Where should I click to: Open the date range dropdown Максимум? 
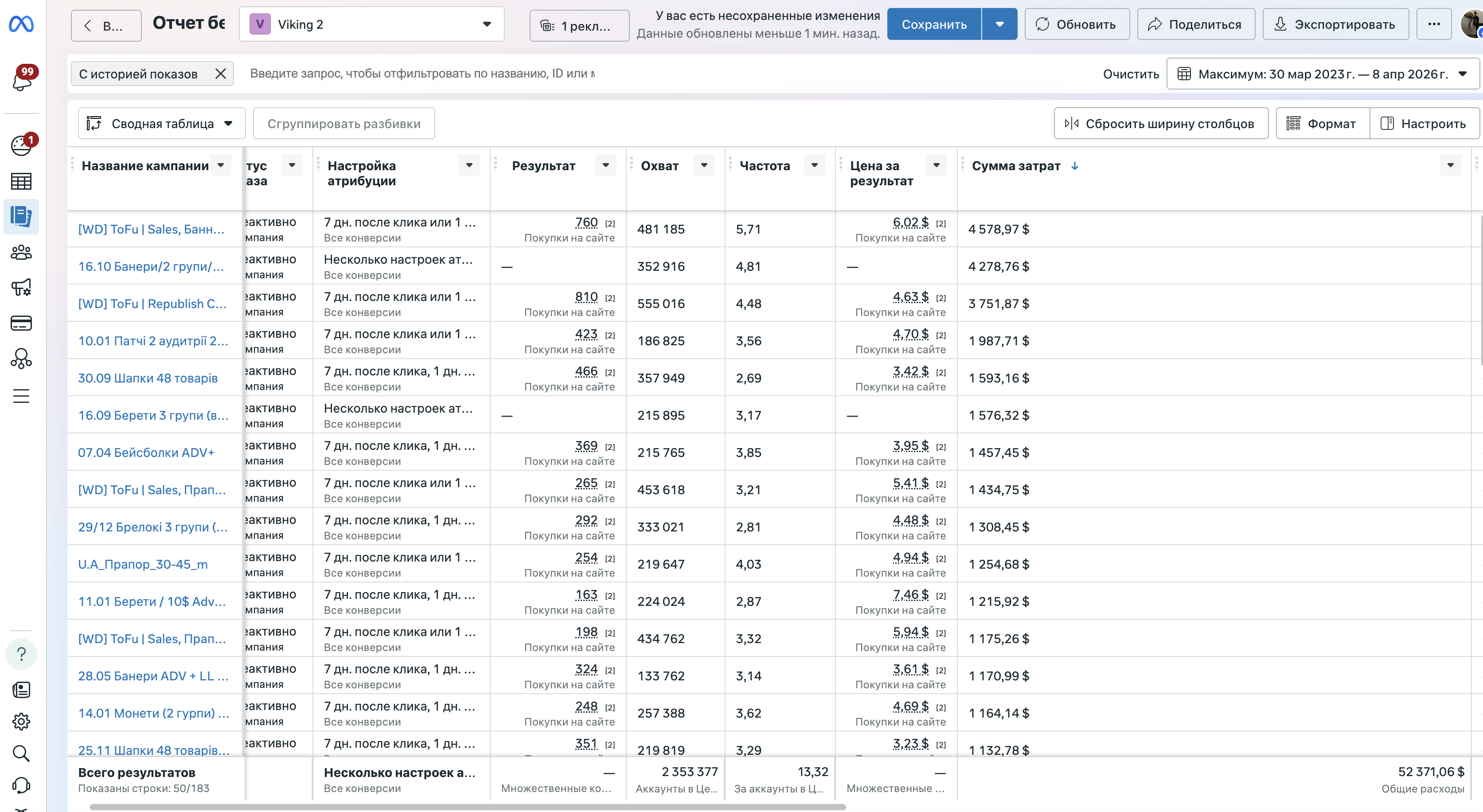1323,74
